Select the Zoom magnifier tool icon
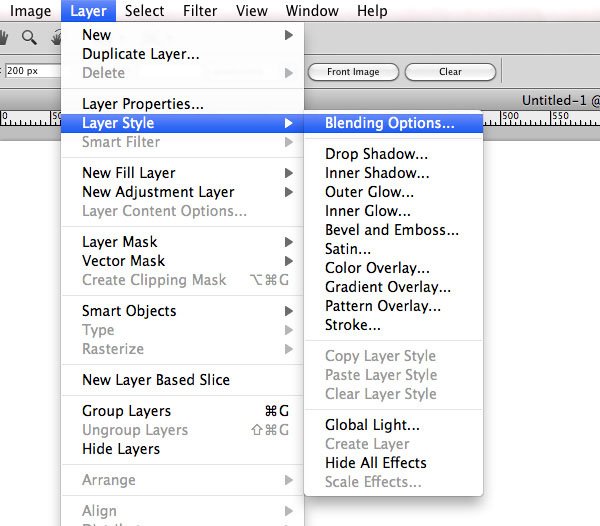This screenshot has height=526, width=600. 29,38
